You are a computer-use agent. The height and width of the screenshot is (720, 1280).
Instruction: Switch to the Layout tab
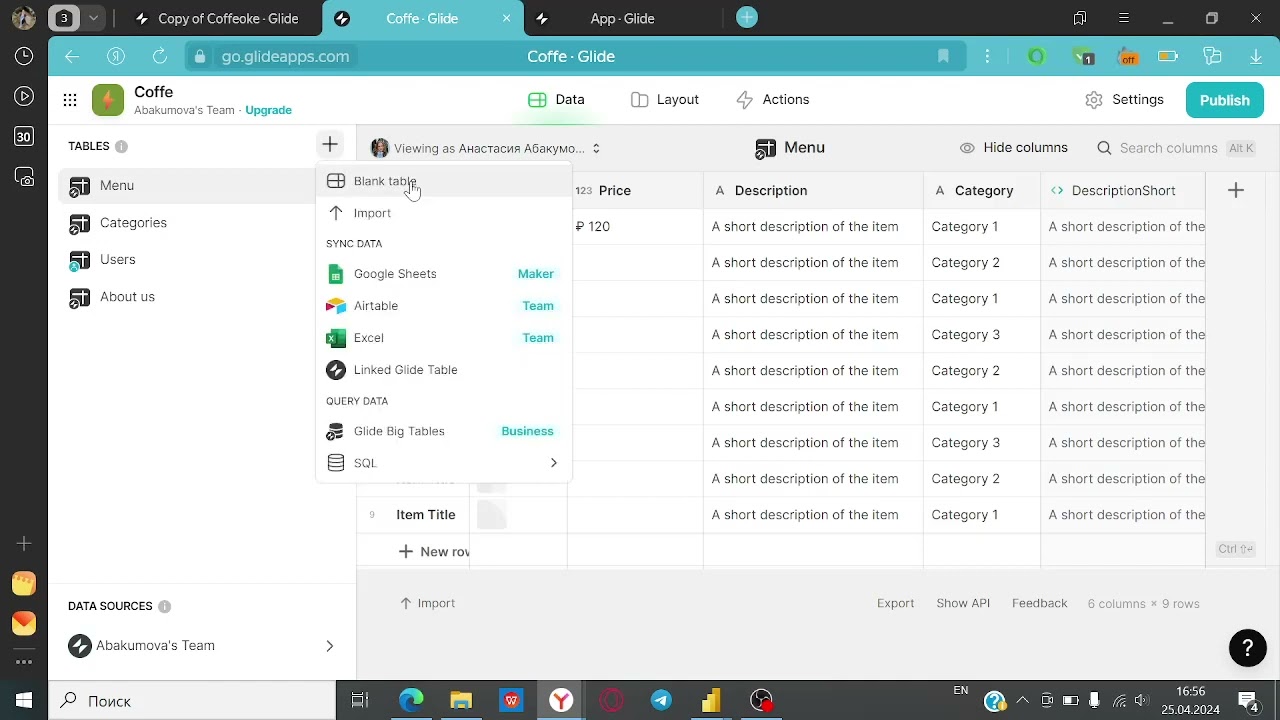665,100
